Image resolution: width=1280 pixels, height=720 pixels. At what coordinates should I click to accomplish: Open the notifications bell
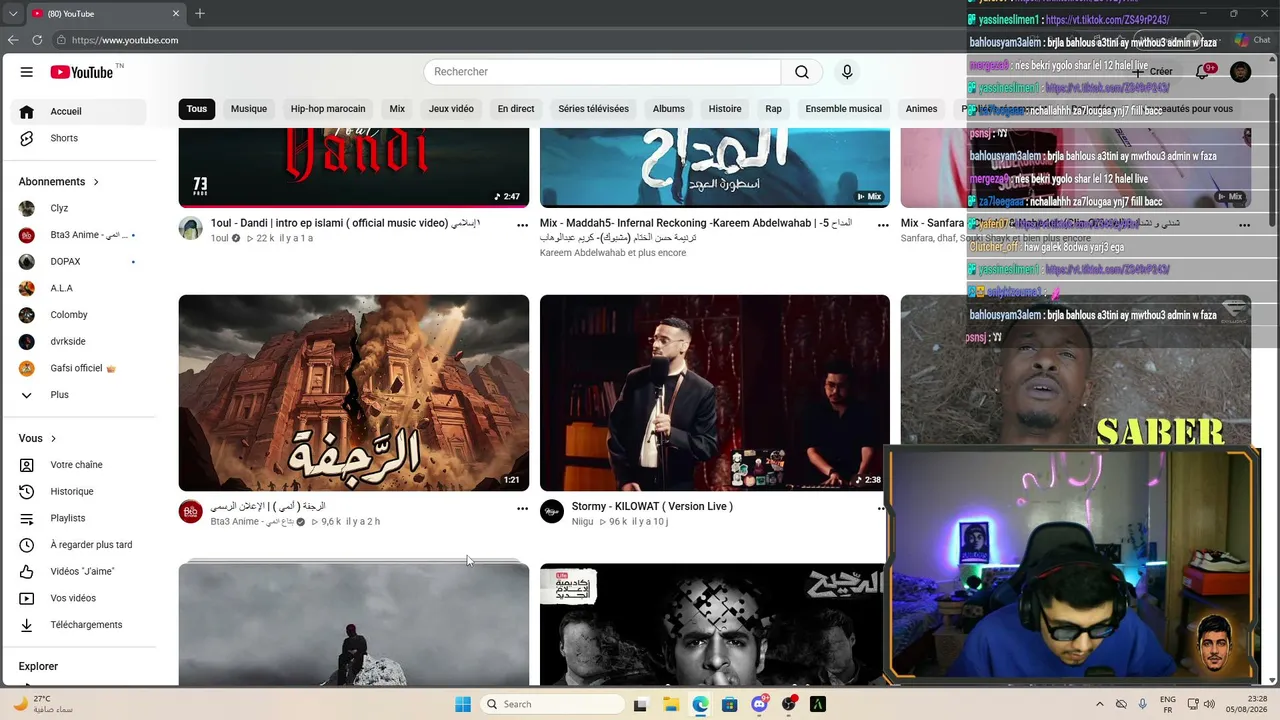(x=1203, y=72)
